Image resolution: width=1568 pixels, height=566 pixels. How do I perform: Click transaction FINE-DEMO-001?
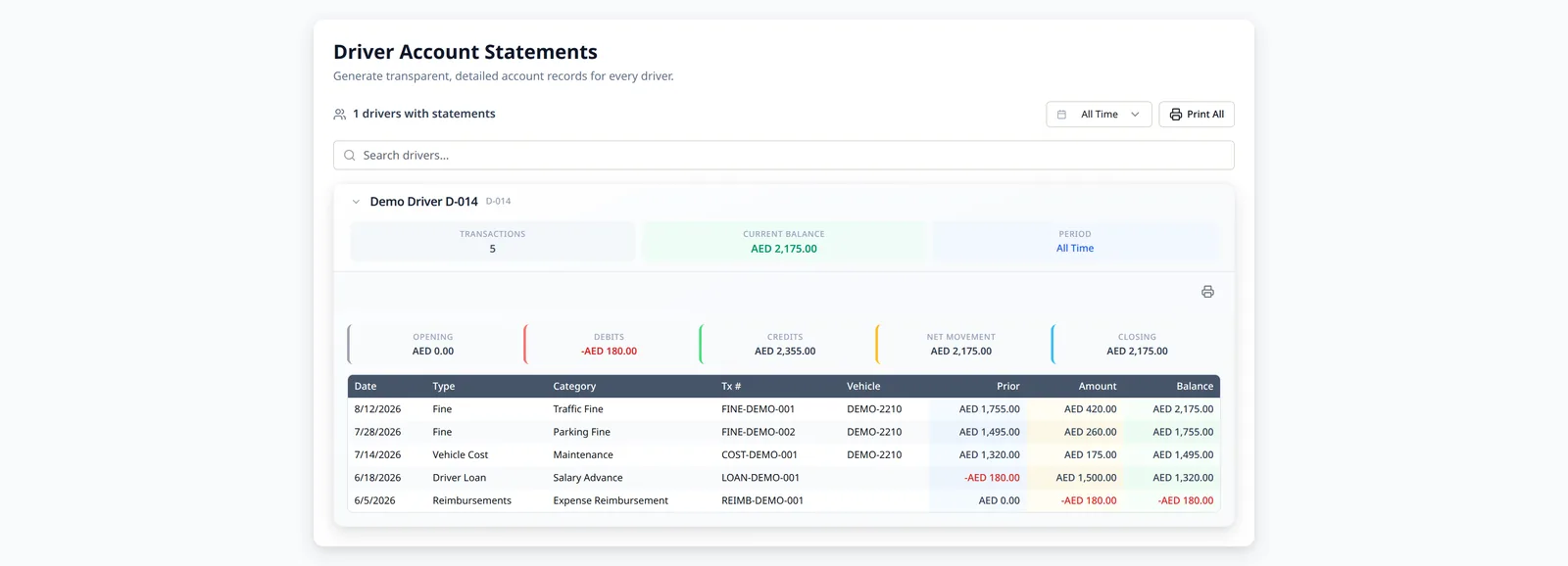click(x=759, y=409)
